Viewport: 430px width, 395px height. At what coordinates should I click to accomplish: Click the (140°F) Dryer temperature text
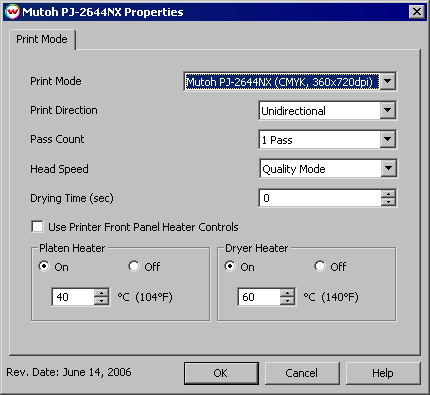click(340, 297)
